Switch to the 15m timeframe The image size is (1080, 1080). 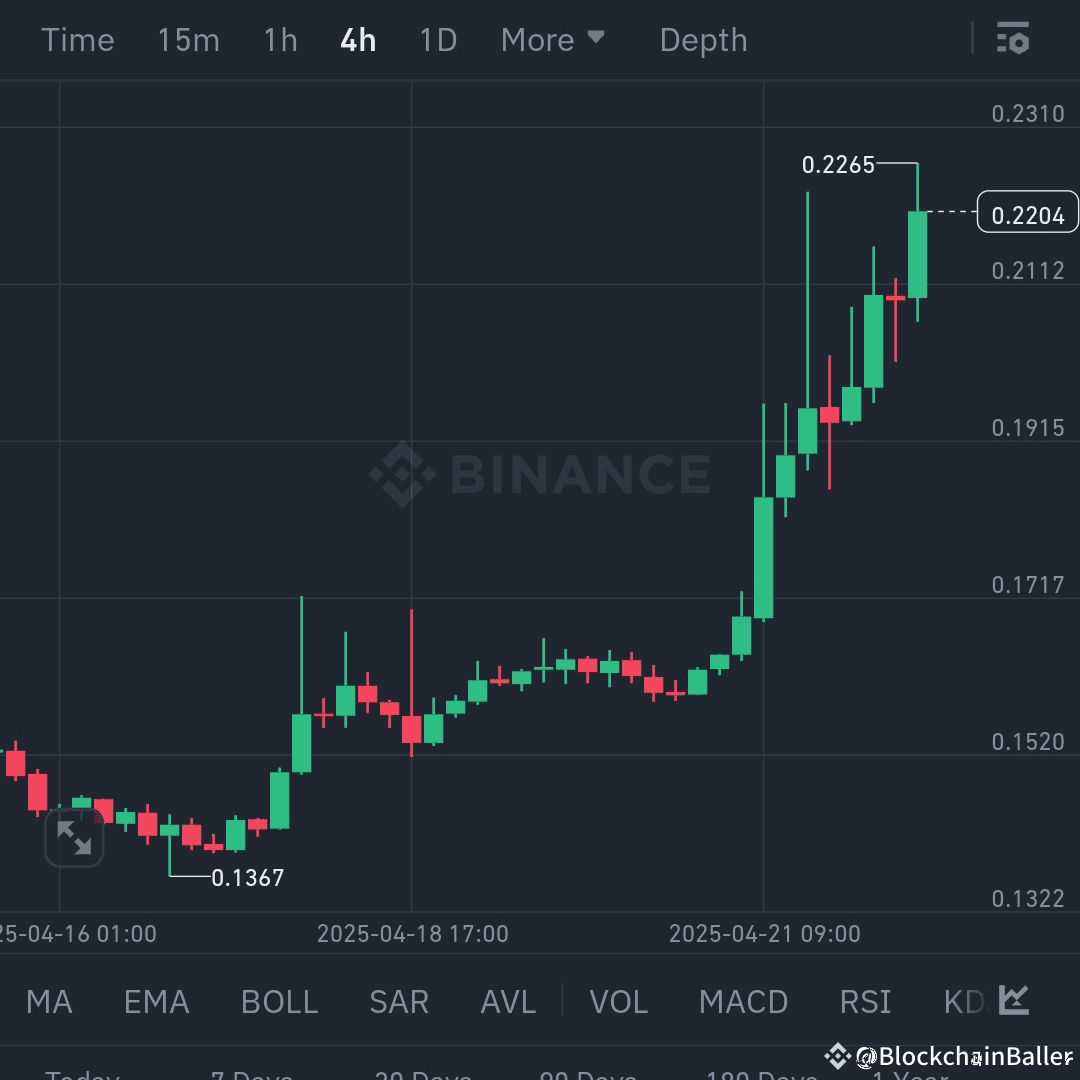188,39
